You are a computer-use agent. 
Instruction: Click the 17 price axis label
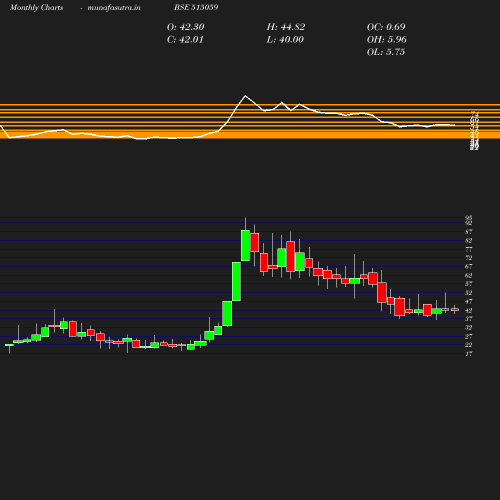469,354
